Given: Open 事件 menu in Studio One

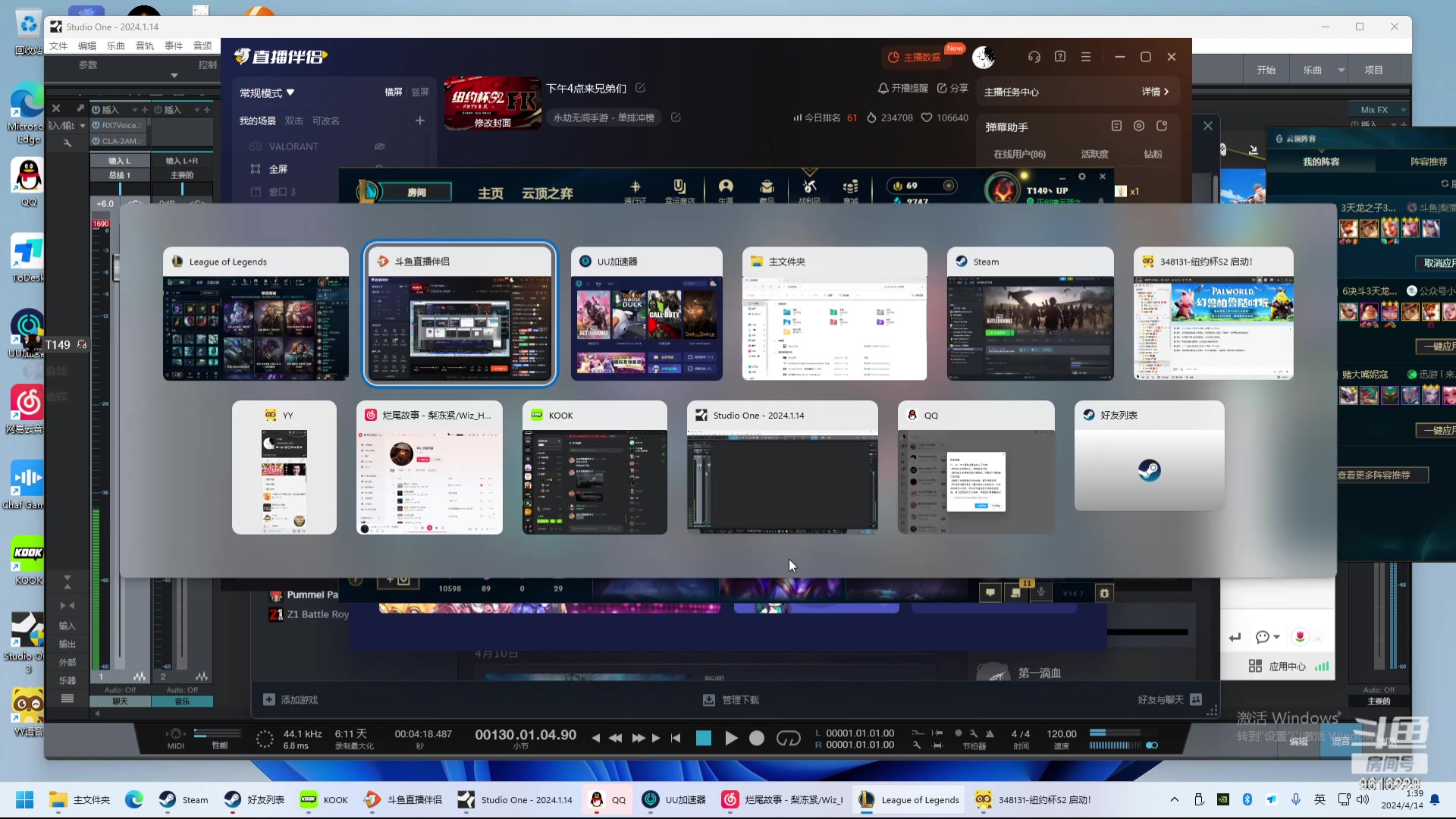Looking at the screenshot, I should point(174,46).
